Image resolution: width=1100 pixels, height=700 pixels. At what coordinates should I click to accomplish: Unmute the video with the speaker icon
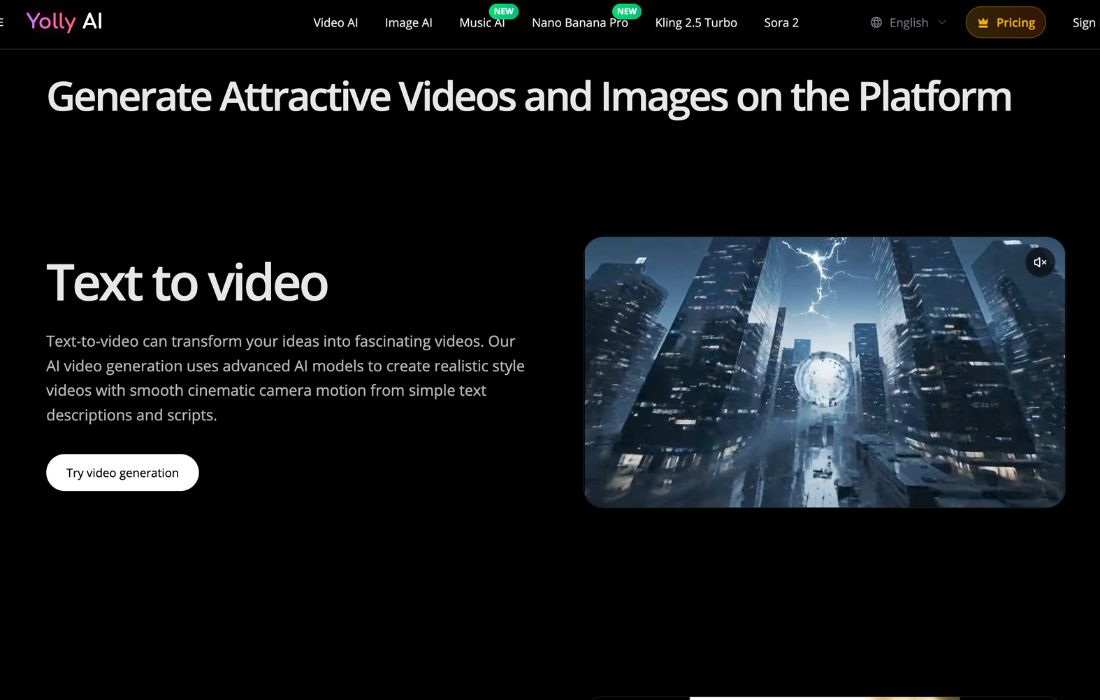coord(1040,262)
